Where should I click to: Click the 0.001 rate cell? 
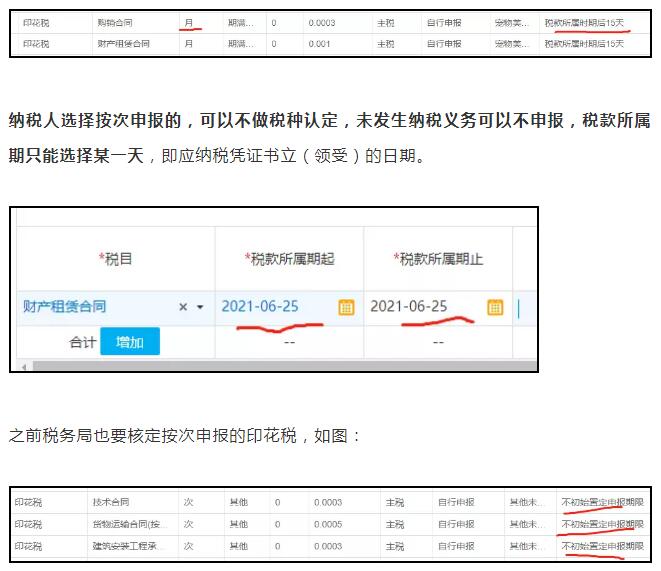click(x=319, y=44)
